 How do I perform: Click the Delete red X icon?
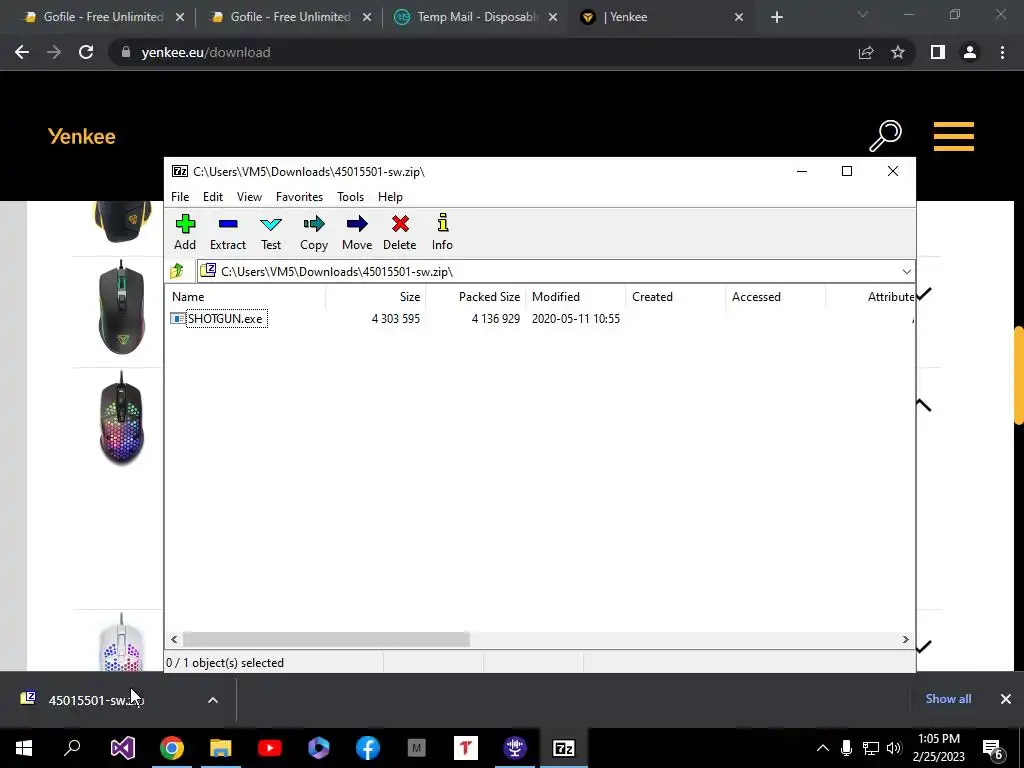coord(400,232)
